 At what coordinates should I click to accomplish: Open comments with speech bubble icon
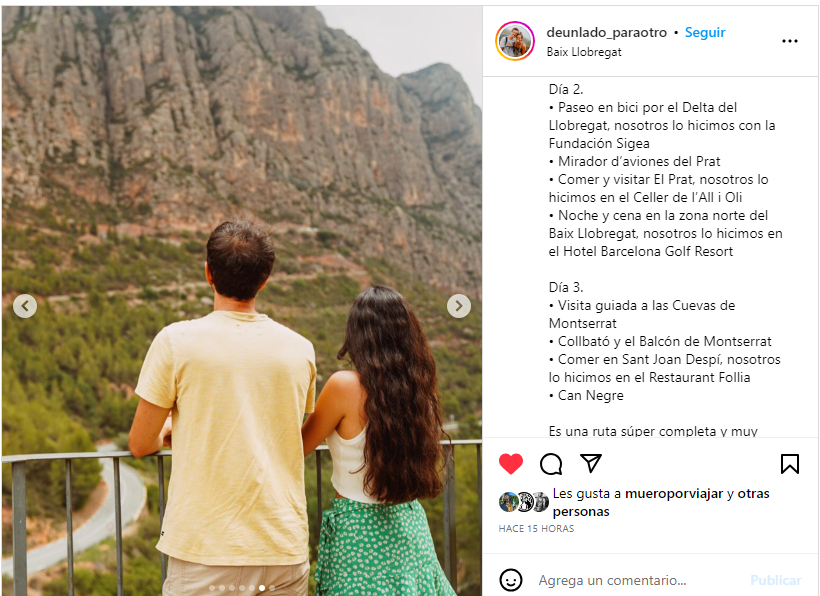(551, 464)
